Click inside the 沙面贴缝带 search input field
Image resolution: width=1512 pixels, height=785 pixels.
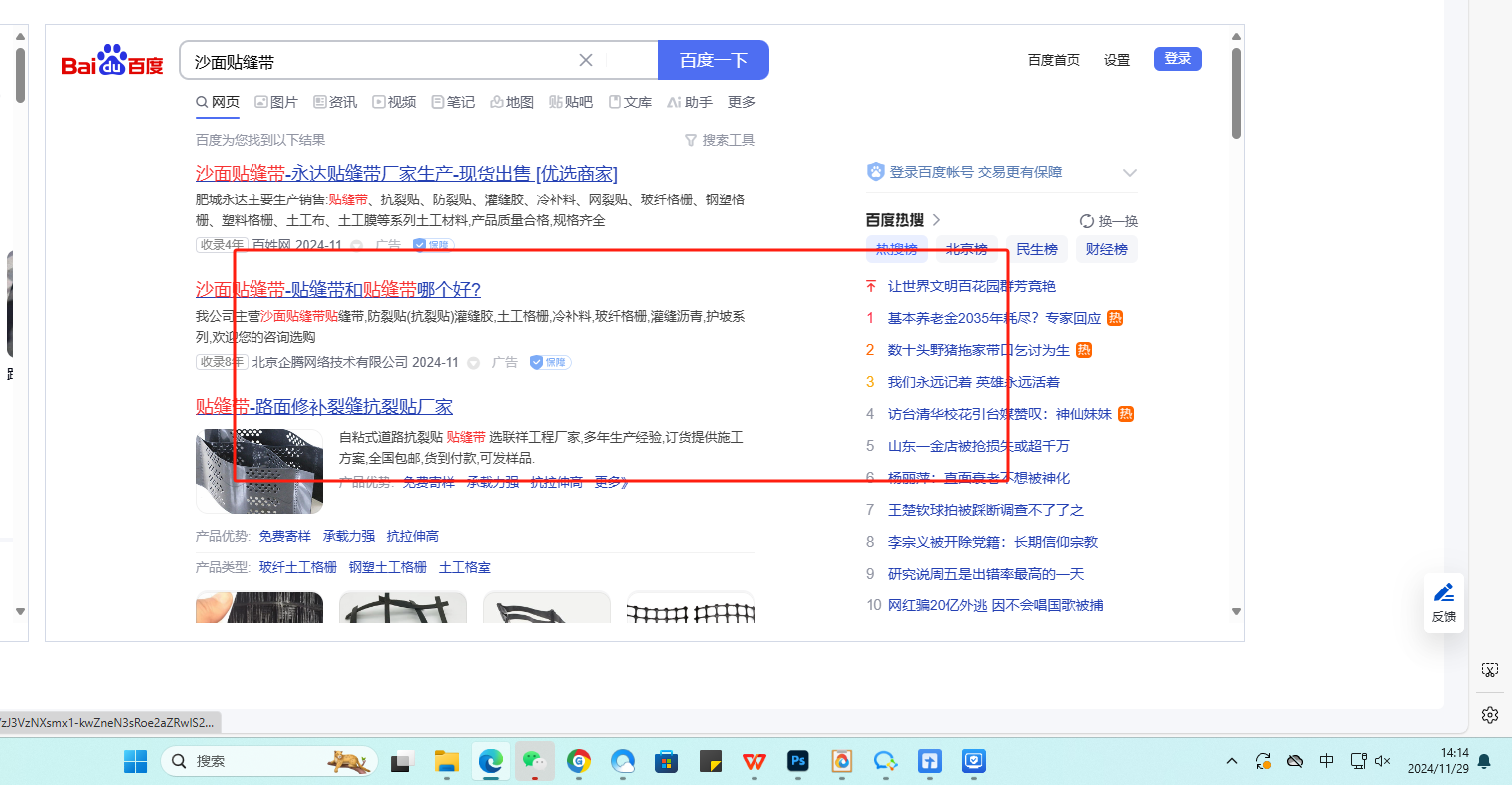pyautogui.click(x=379, y=61)
